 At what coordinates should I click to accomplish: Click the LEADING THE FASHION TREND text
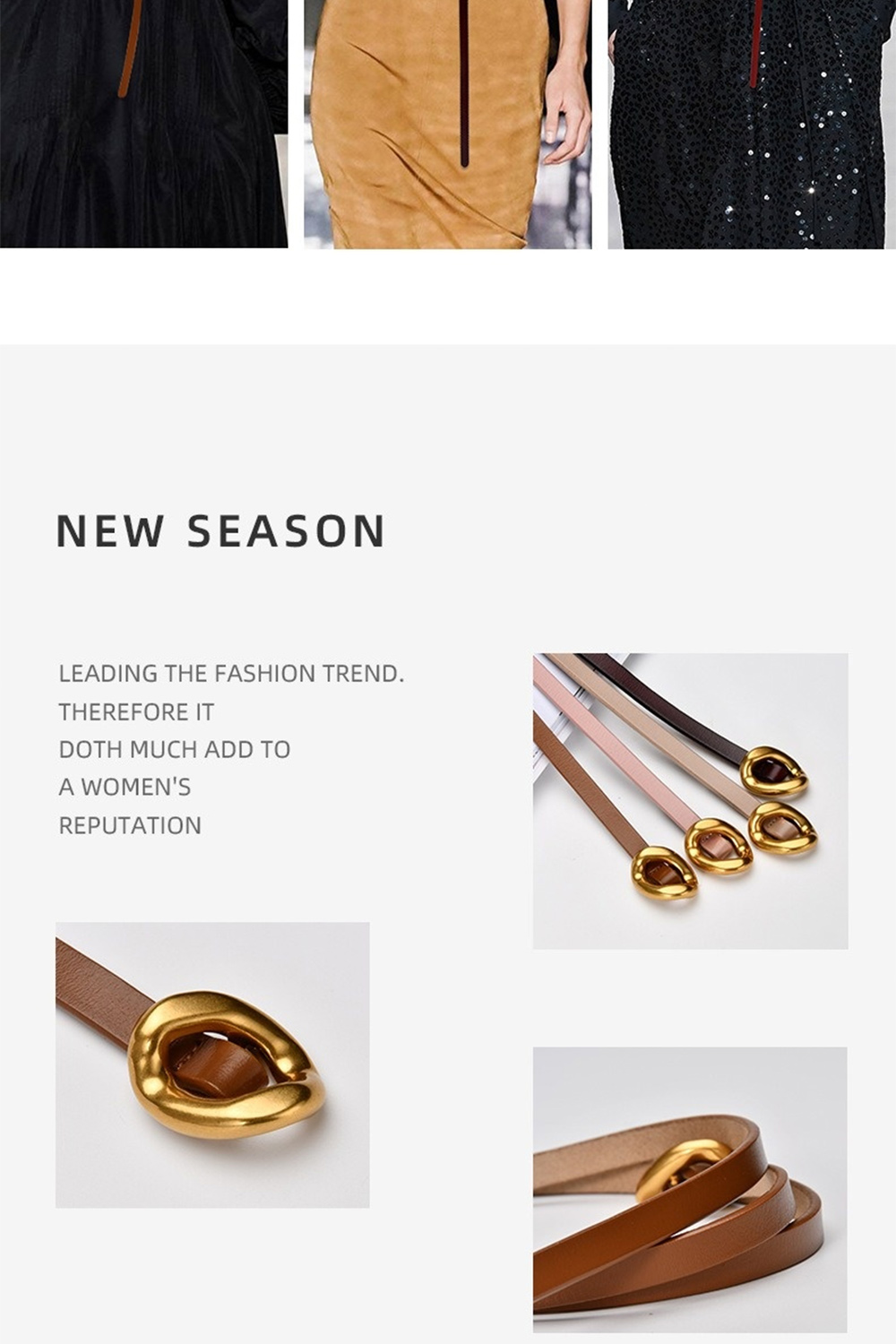coord(231,673)
